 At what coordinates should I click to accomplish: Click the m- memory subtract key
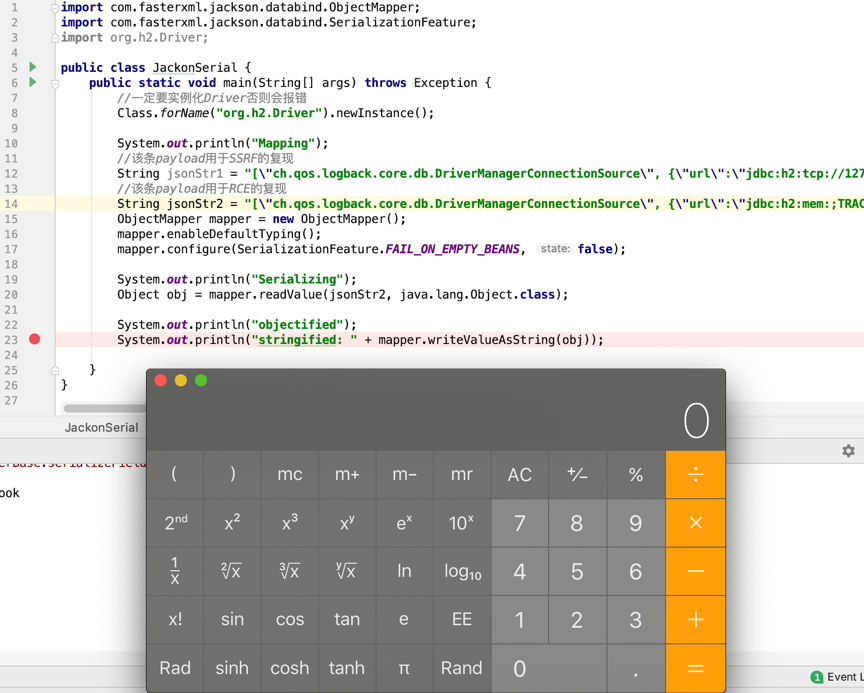(x=404, y=475)
